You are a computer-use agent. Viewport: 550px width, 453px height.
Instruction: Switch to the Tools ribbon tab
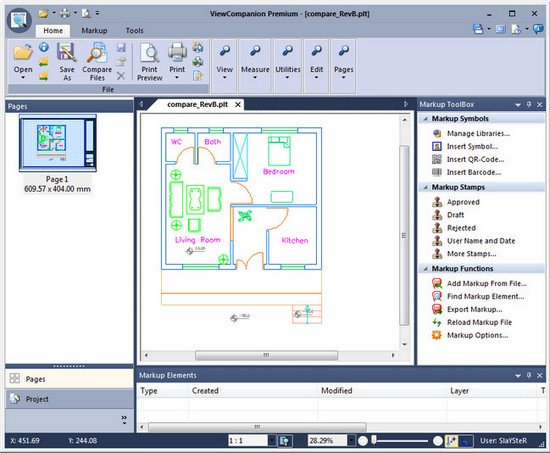click(135, 31)
